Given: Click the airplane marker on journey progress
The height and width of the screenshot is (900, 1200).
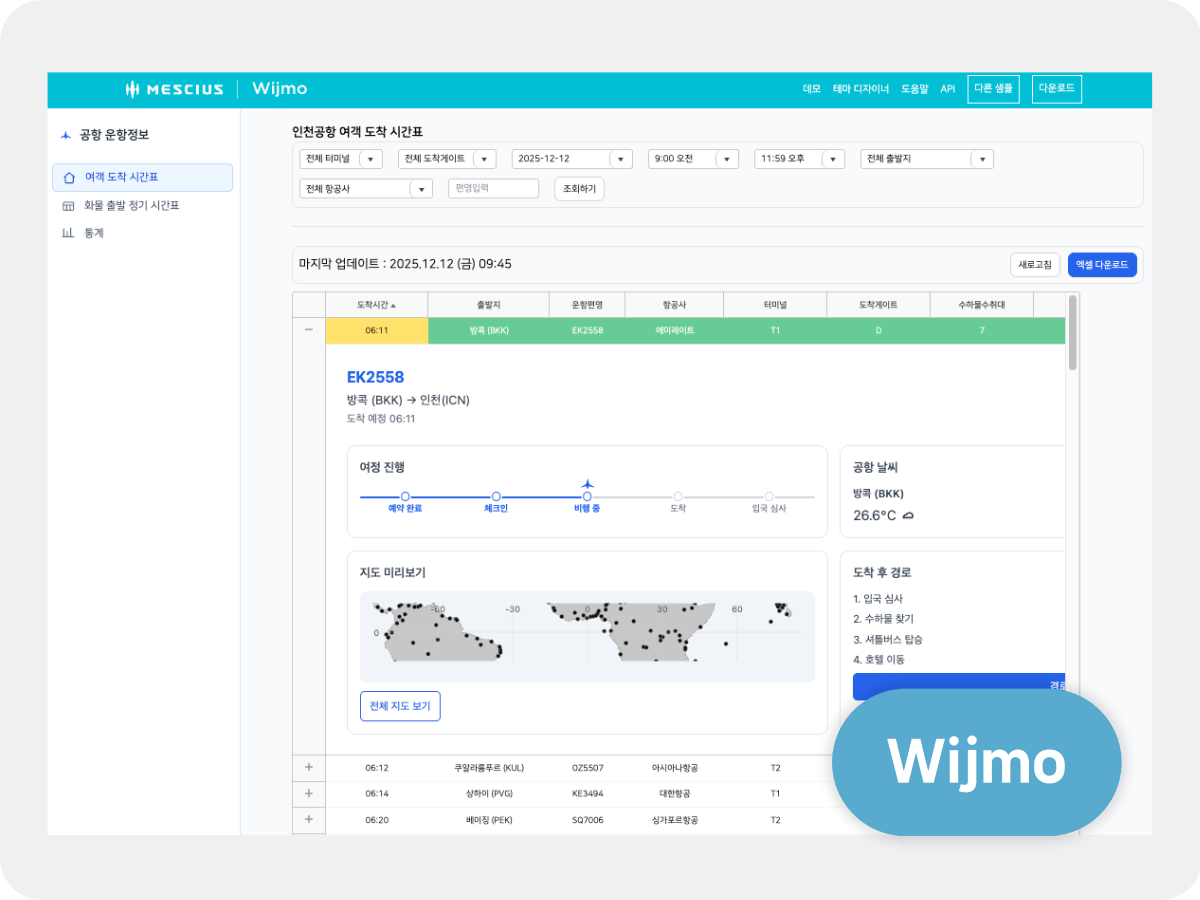Looking at the screenshot, I should point(587,484).
